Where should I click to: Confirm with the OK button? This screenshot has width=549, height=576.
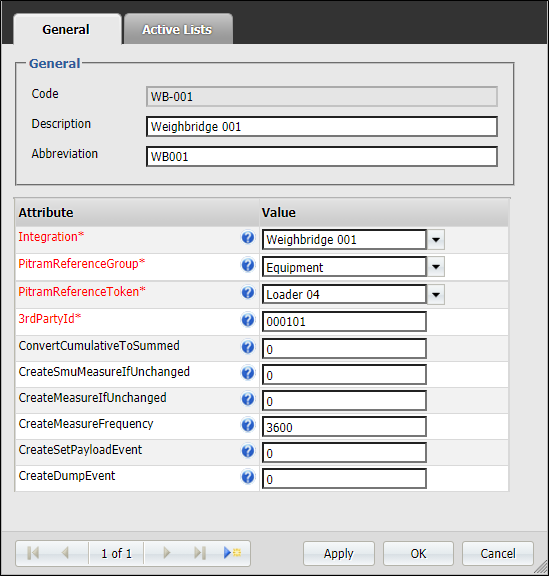pos(419,553)
